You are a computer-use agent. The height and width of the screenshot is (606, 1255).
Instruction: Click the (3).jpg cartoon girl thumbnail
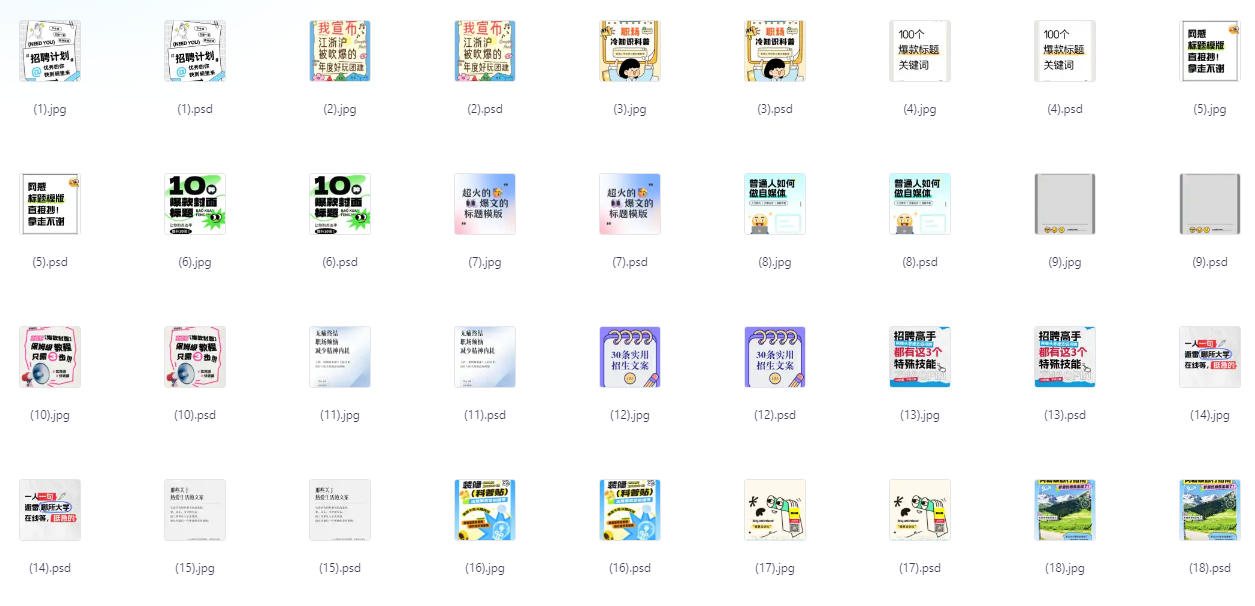630,51
